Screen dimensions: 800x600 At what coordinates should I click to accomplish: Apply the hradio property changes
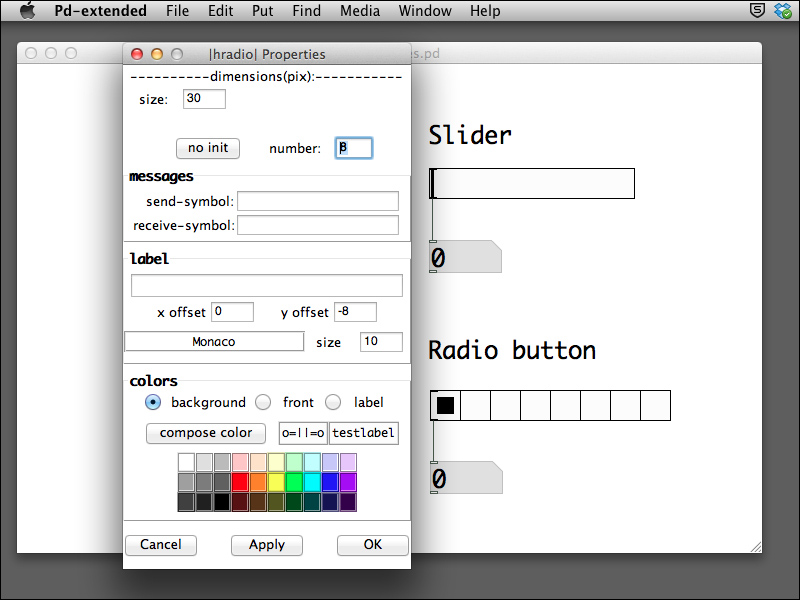coord(266,545)
